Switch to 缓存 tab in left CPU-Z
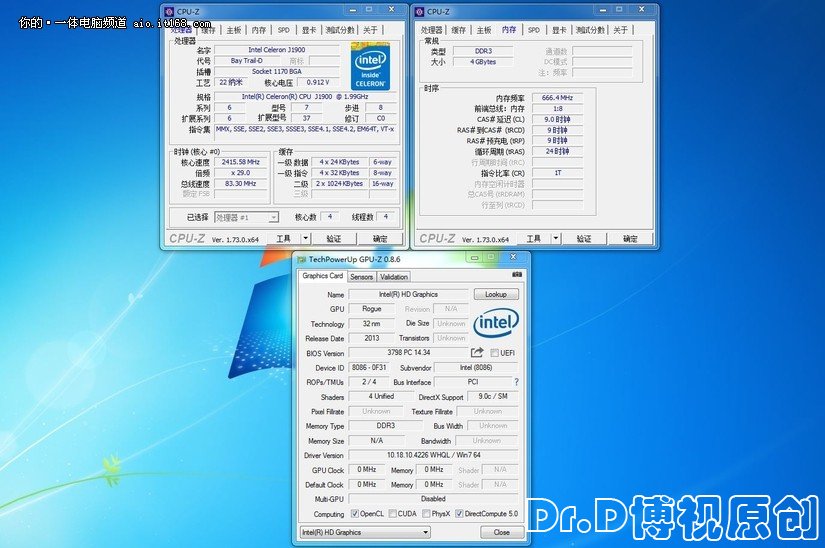Viewport: 825px width, 548px height. (x=208, y=30)
